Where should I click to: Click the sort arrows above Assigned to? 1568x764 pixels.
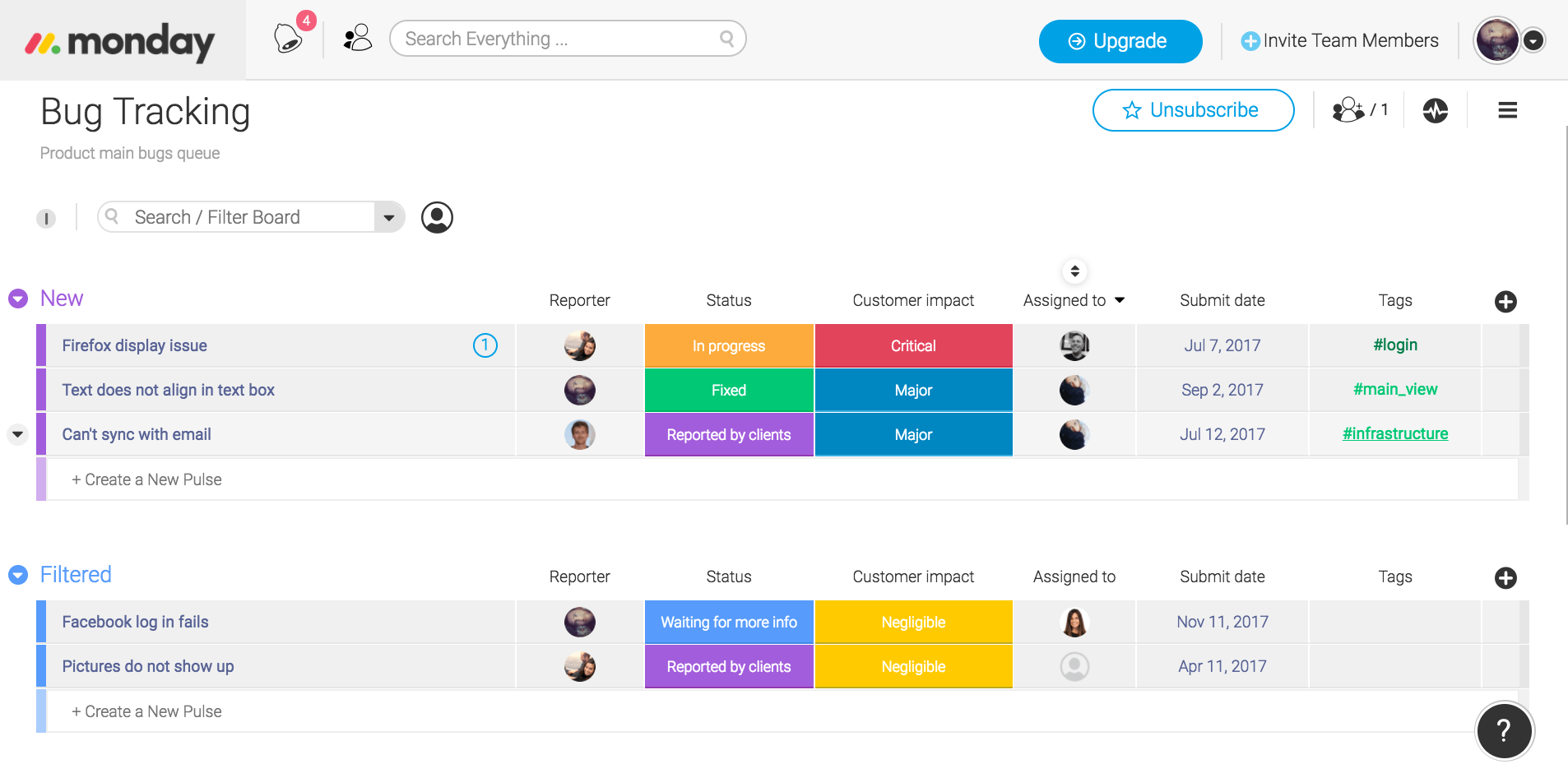pyautogui.click(x=1074, y=271)
